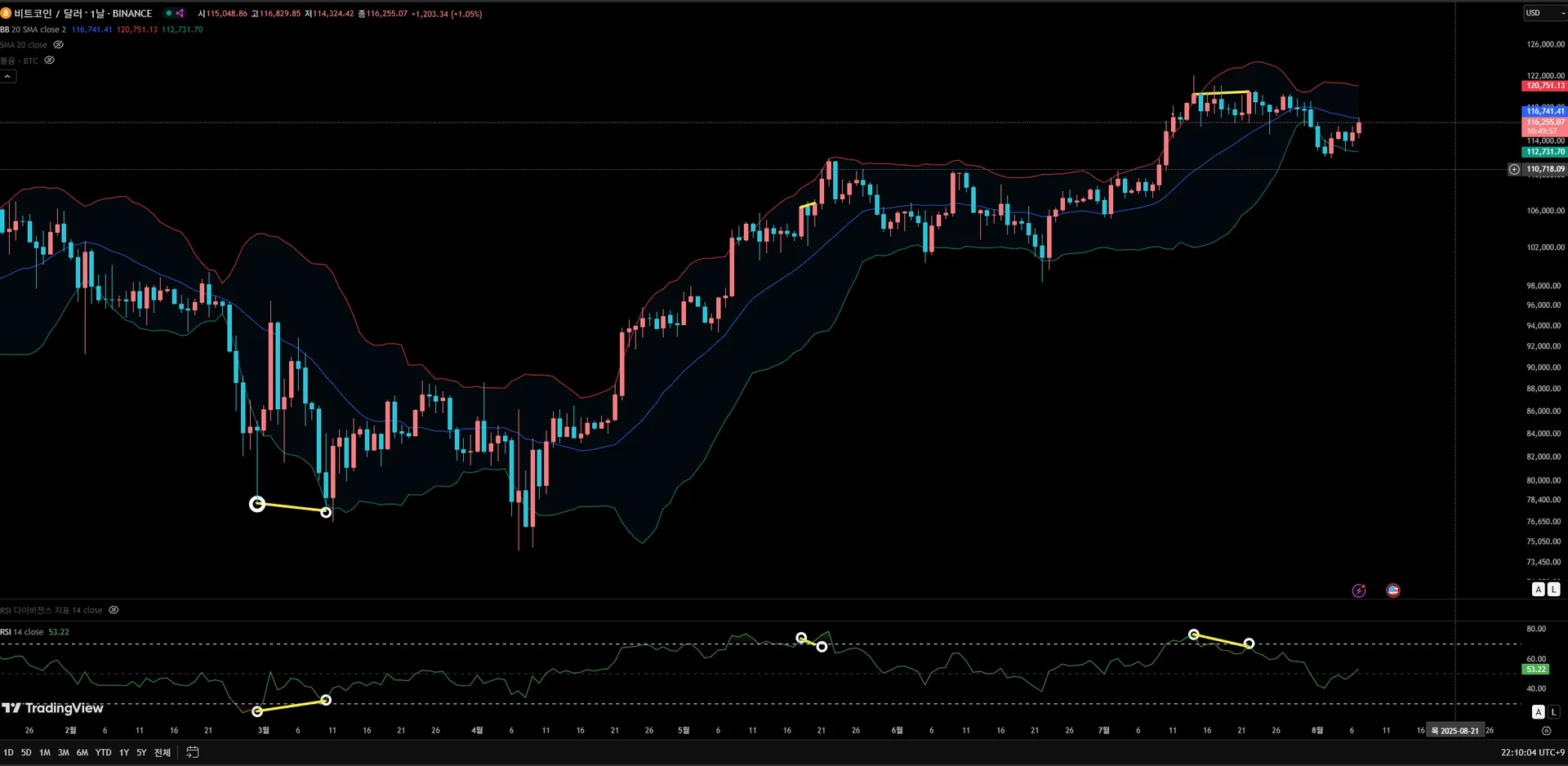Select the left endpoint of price low trendline

257,504
